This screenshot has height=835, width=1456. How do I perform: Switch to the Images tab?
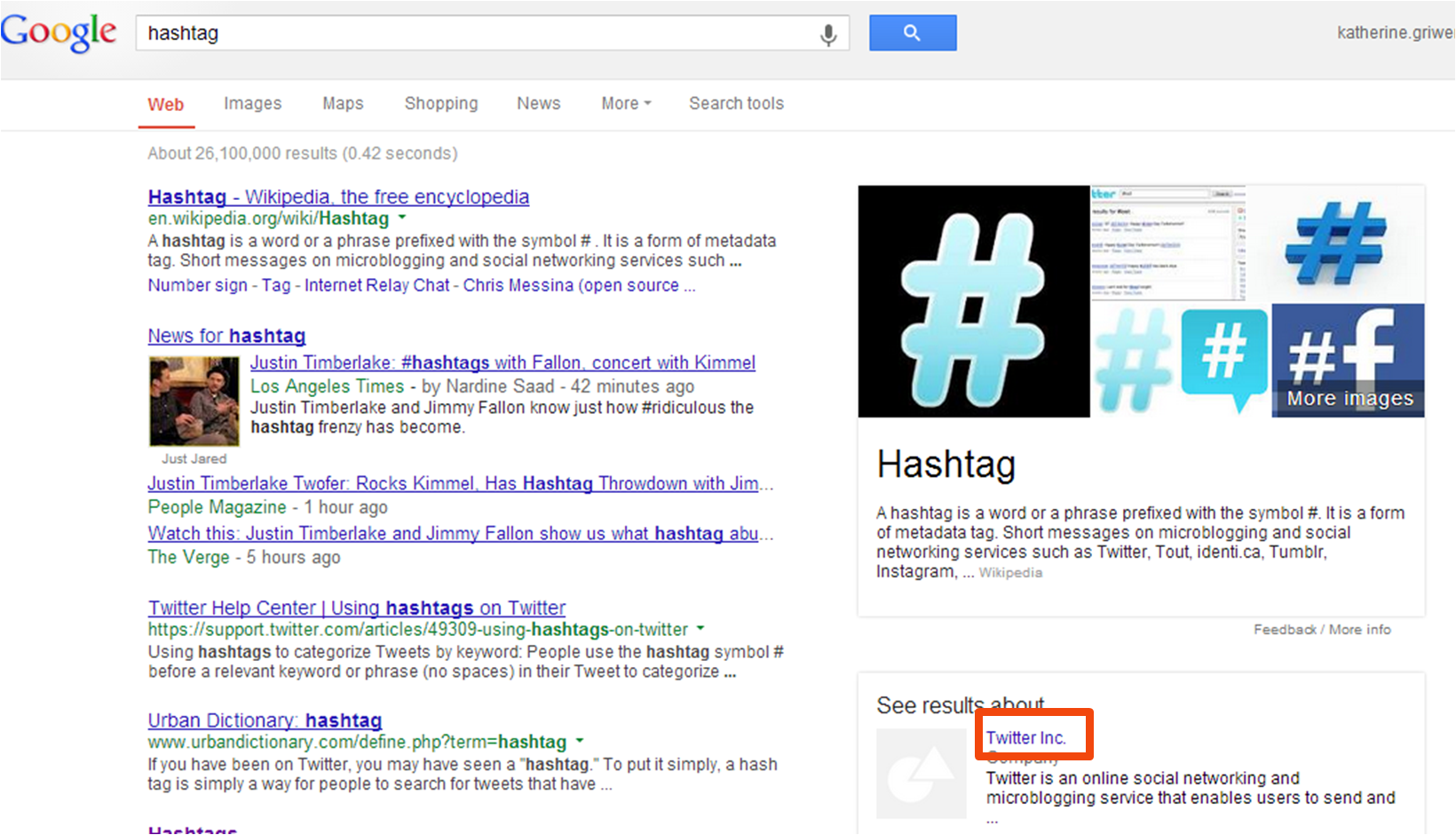coord(252,103)
